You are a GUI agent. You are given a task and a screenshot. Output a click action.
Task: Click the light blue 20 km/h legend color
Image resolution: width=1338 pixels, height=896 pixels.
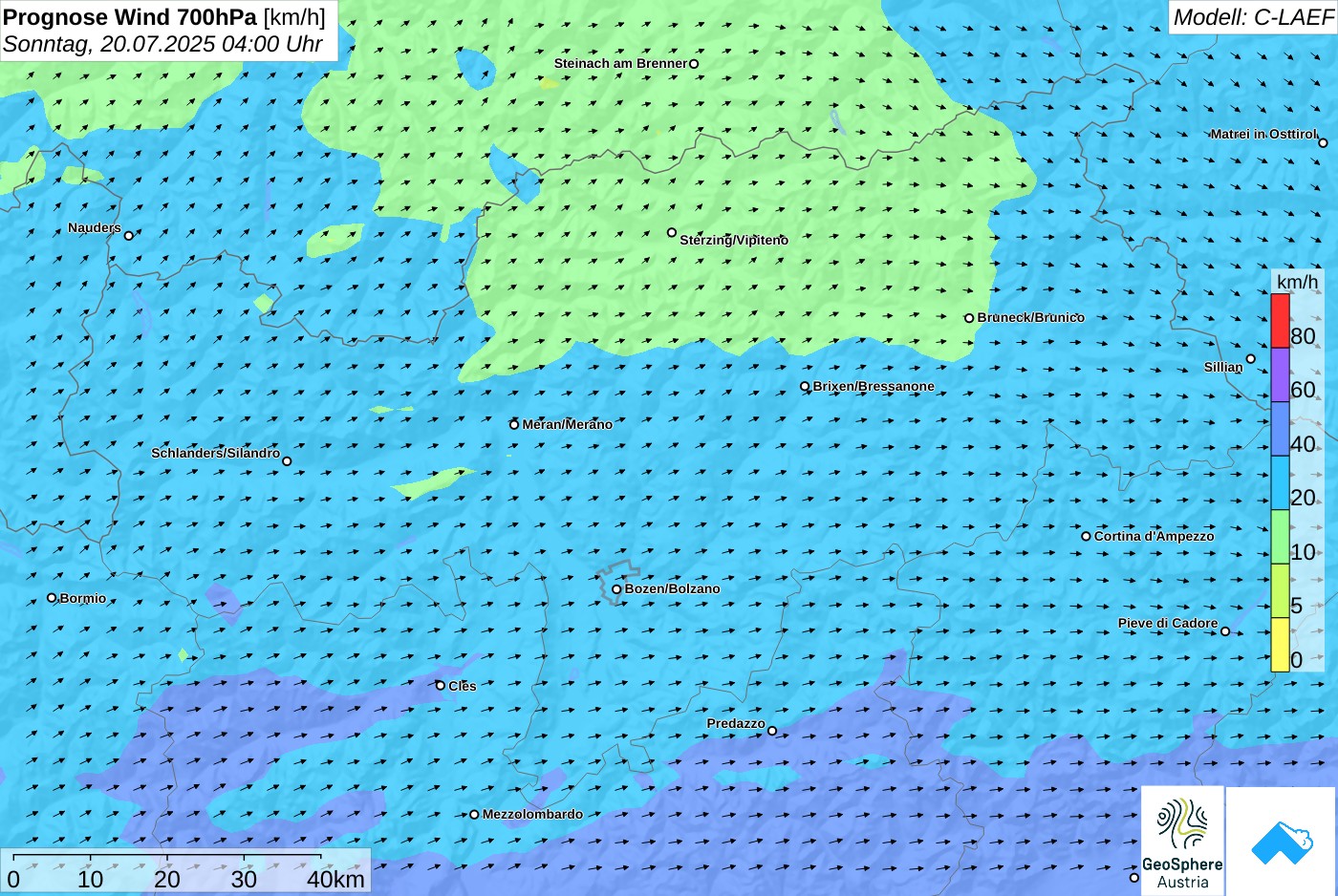[1280, 482]
